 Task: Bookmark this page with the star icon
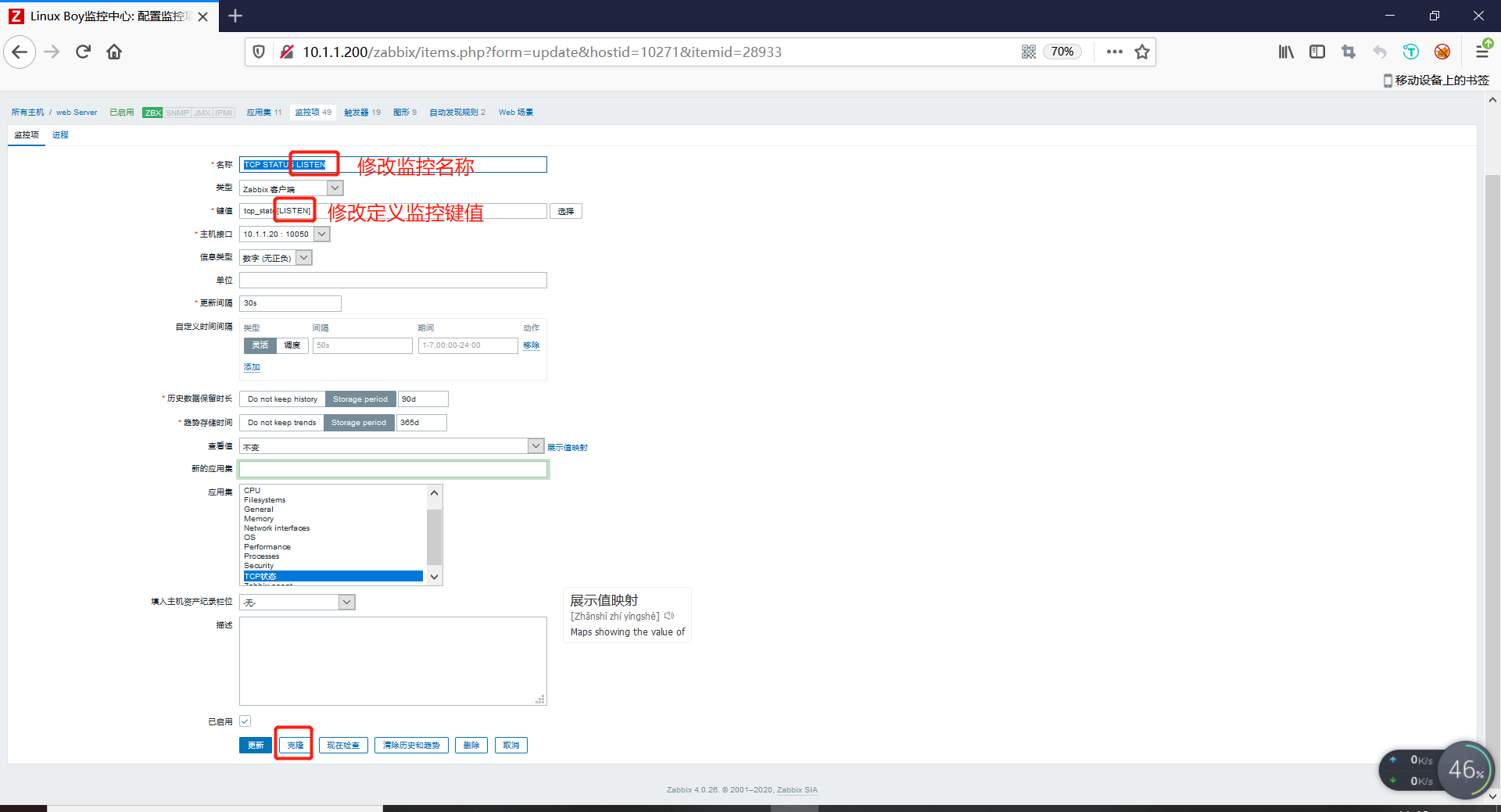(1142, 52)
